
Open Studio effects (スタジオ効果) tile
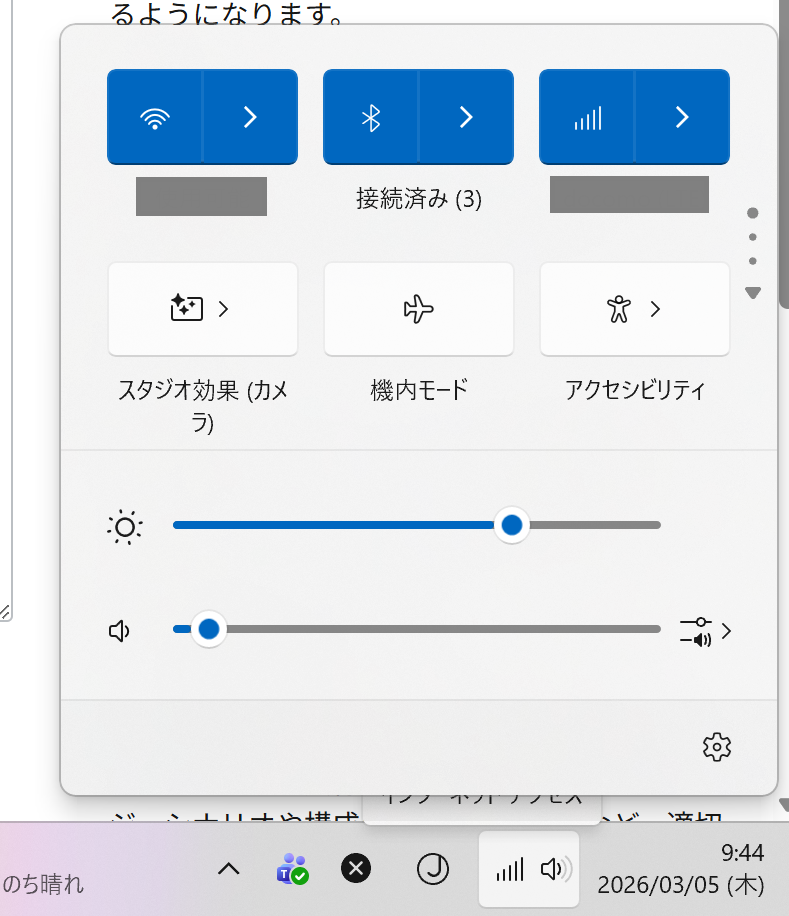pos(203,309)
